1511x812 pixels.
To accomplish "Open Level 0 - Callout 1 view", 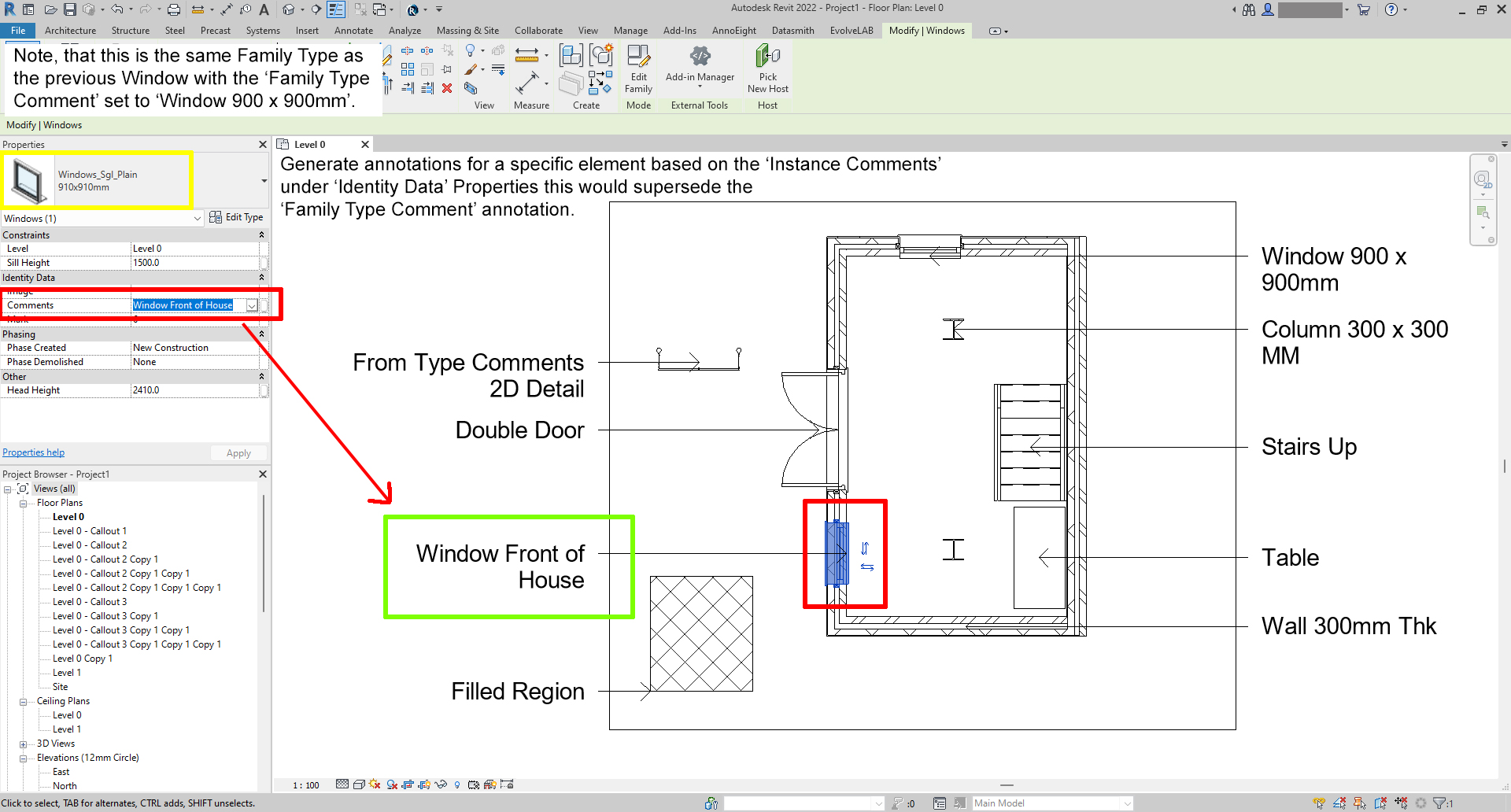I will (89, 531).
